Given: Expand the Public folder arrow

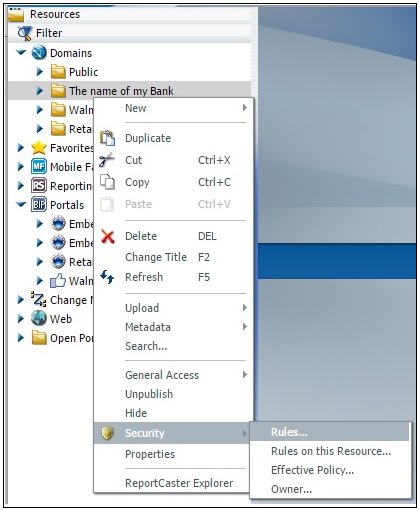Looking at the screenshot, I should (x=40, y=72).
